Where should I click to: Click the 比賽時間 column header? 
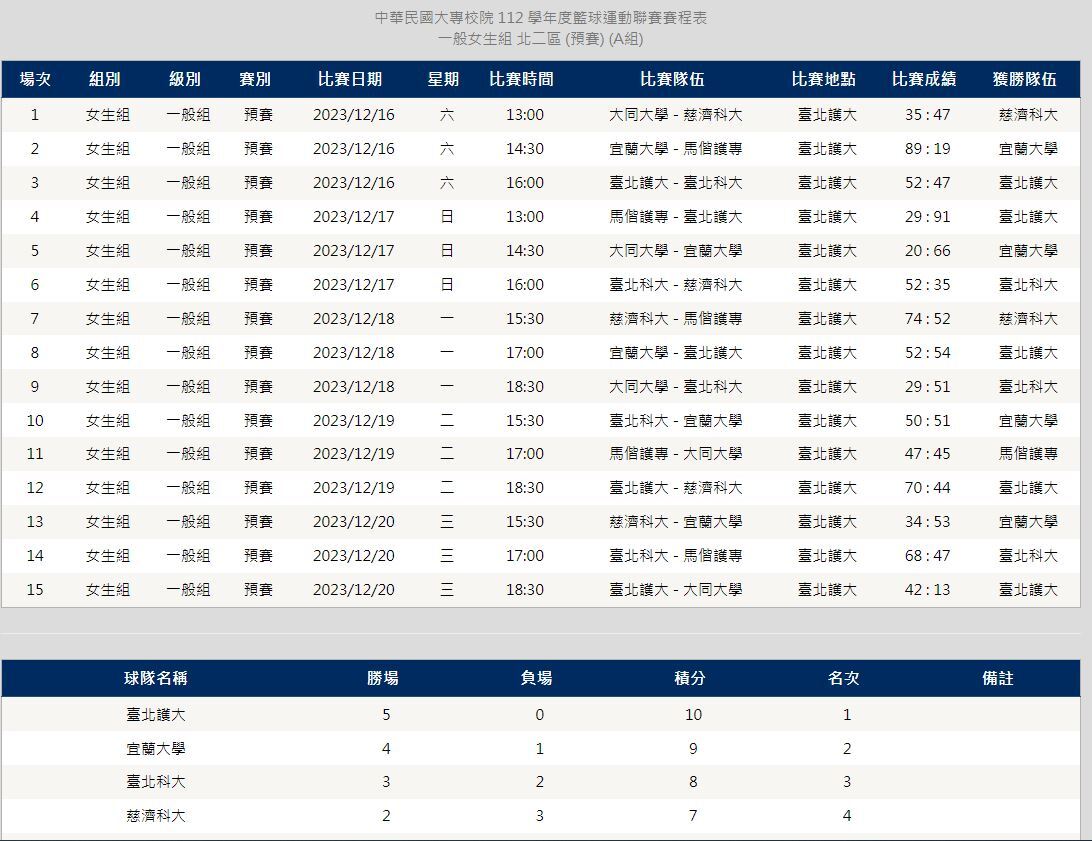click(522, 79)
